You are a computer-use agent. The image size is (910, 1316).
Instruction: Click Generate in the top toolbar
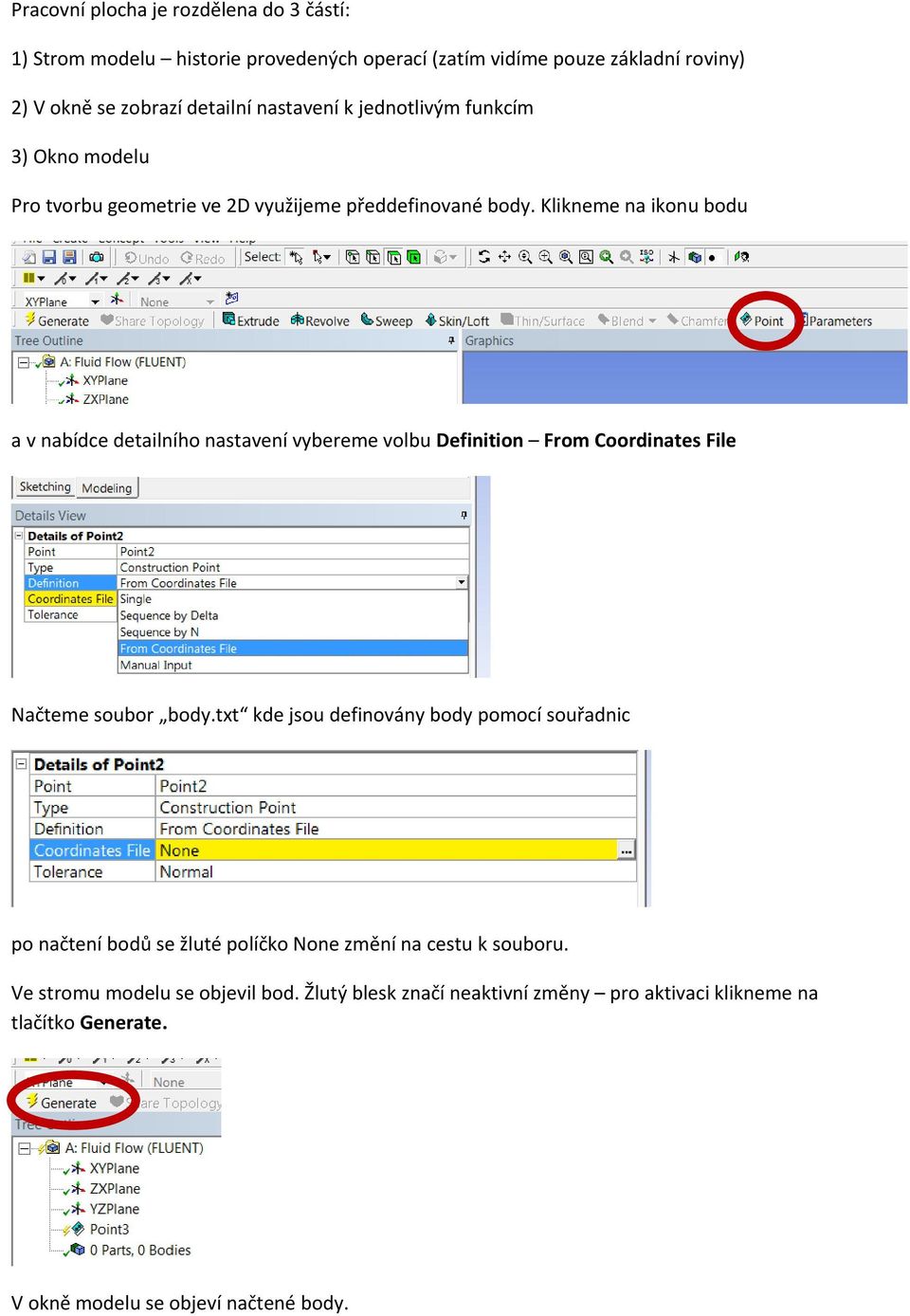[x=57, y=320]
